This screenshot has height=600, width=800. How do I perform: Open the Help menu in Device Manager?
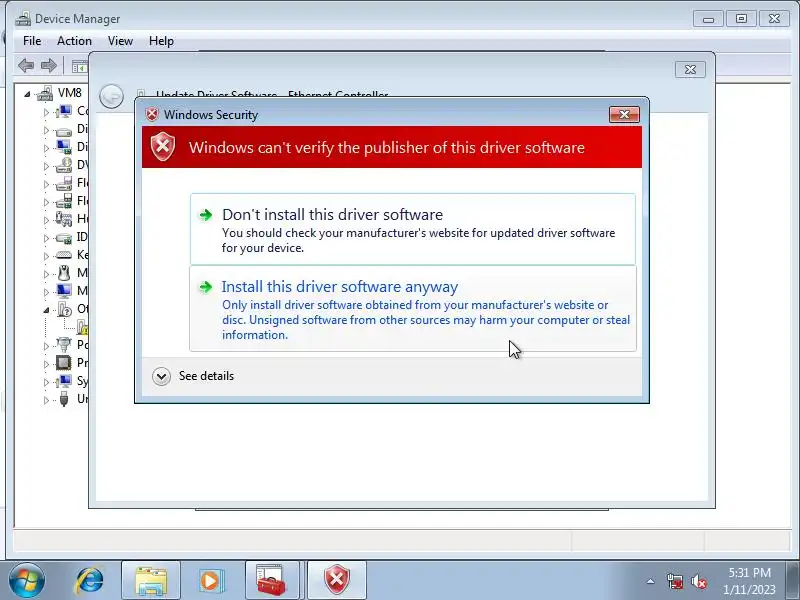click(161, 41)
